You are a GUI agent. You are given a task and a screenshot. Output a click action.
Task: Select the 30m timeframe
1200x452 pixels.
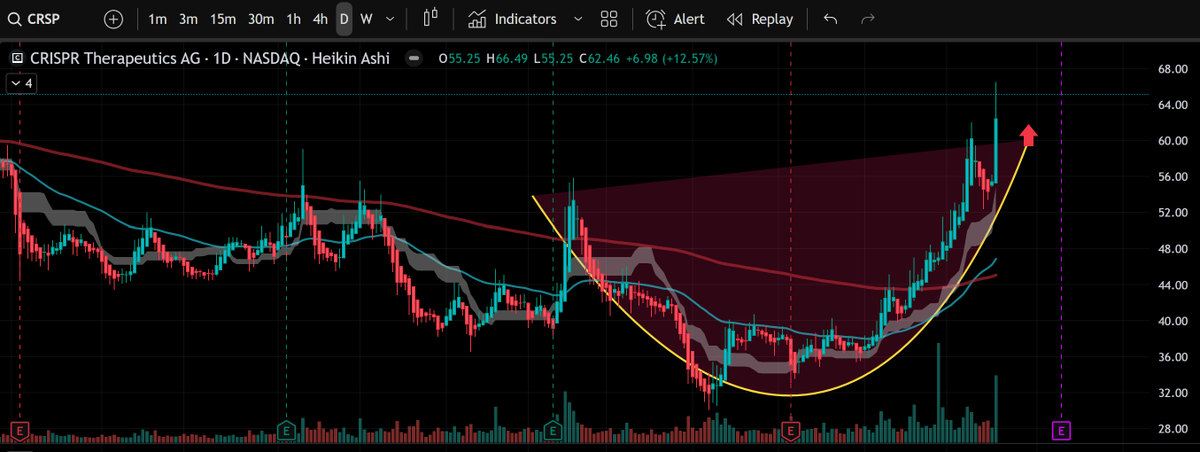click(260, 19)
